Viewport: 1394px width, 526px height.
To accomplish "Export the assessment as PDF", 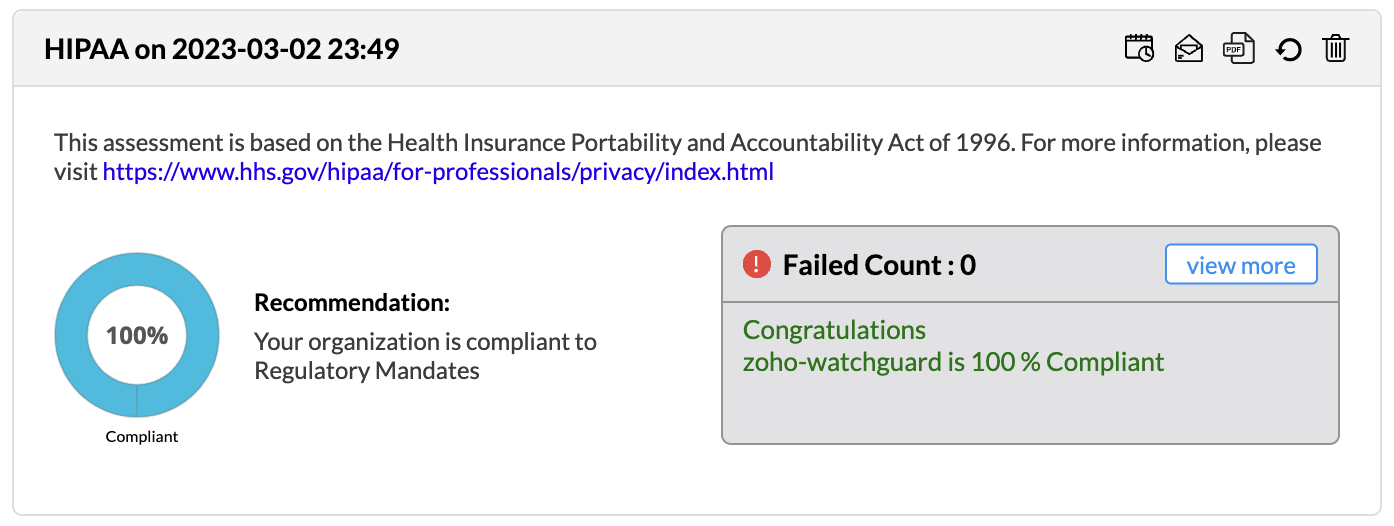I will tap(1239, 48).
